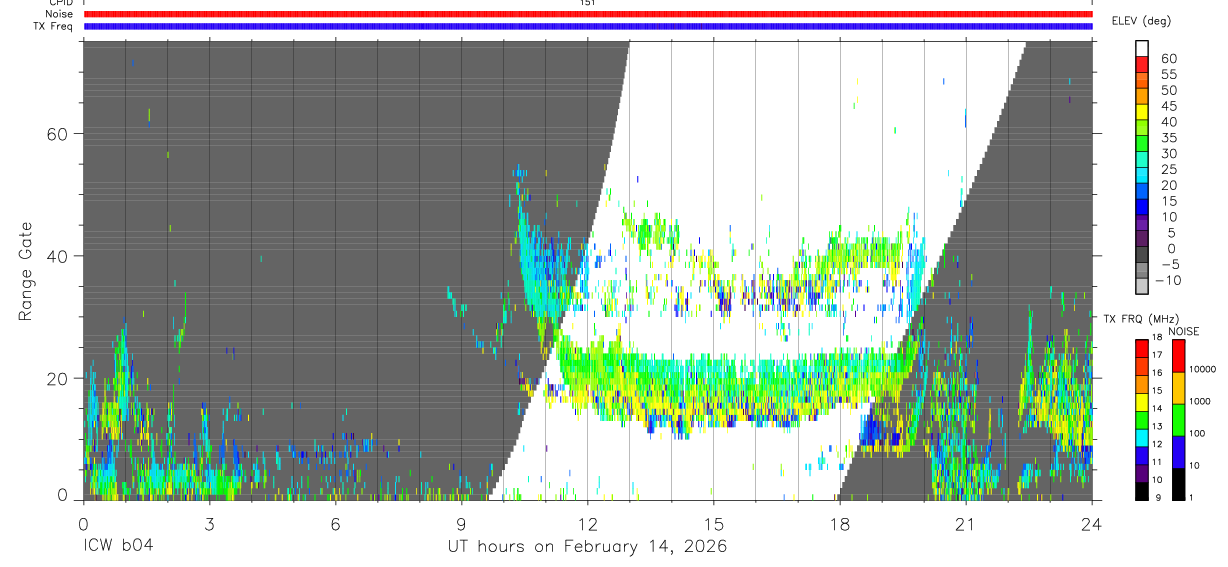The height and width of the screenshot is (567, 1228).
Task: Click the '50' ELEV colorbar label
Action: [x=1168, y=91]
